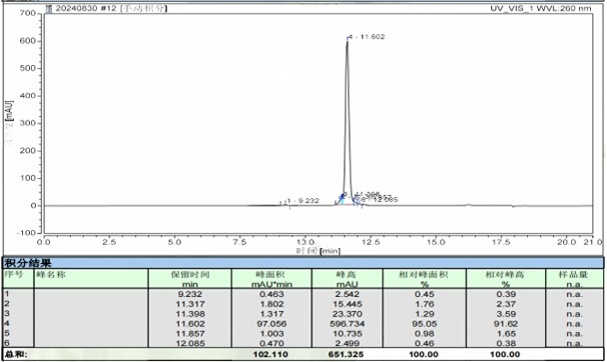Click the 总和 totals row label
Screen dimensions: 607x362
(16, 354)
